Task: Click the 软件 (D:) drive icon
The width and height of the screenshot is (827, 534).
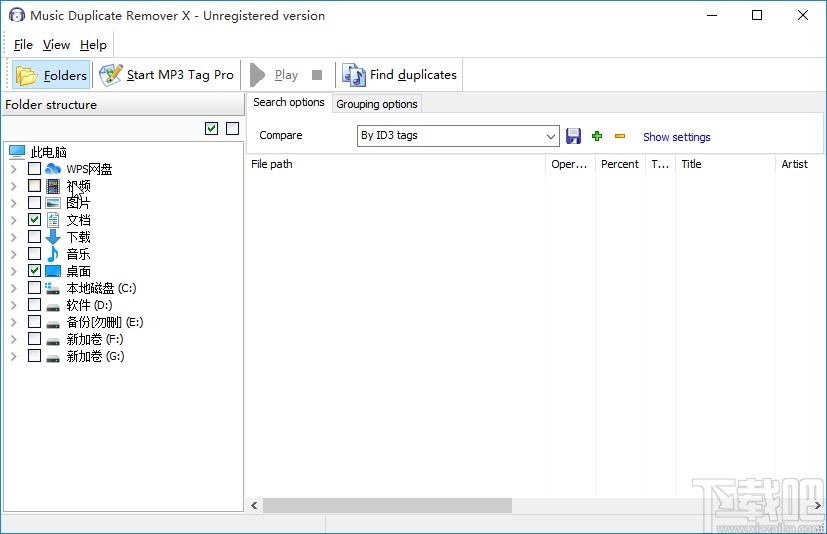Action: tap(53, 307)
